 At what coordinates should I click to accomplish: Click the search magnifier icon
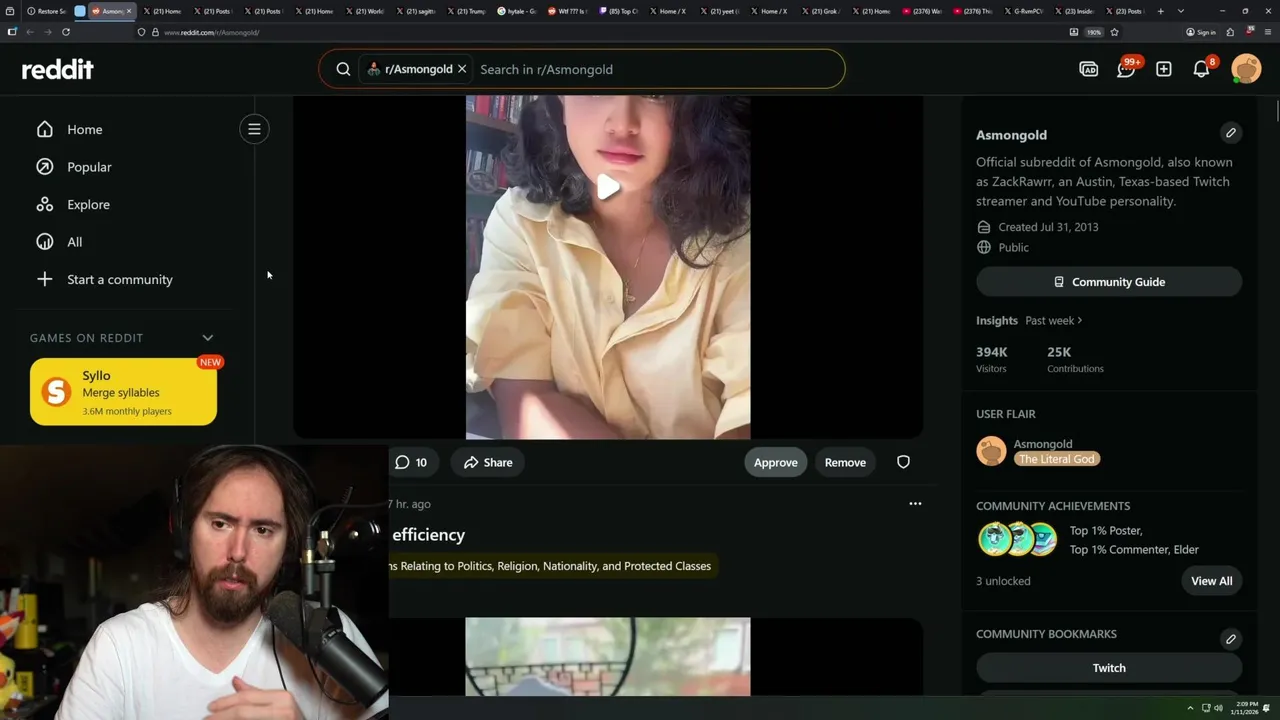click(x=343, y=69)
